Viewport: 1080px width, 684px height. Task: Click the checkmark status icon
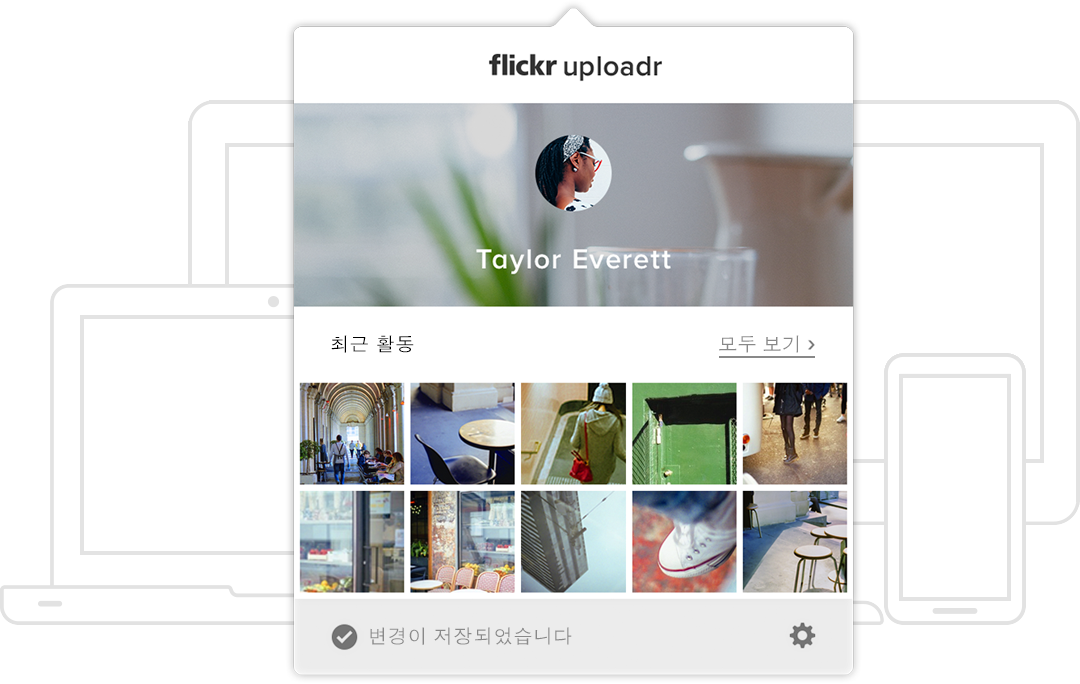[344, 636]
